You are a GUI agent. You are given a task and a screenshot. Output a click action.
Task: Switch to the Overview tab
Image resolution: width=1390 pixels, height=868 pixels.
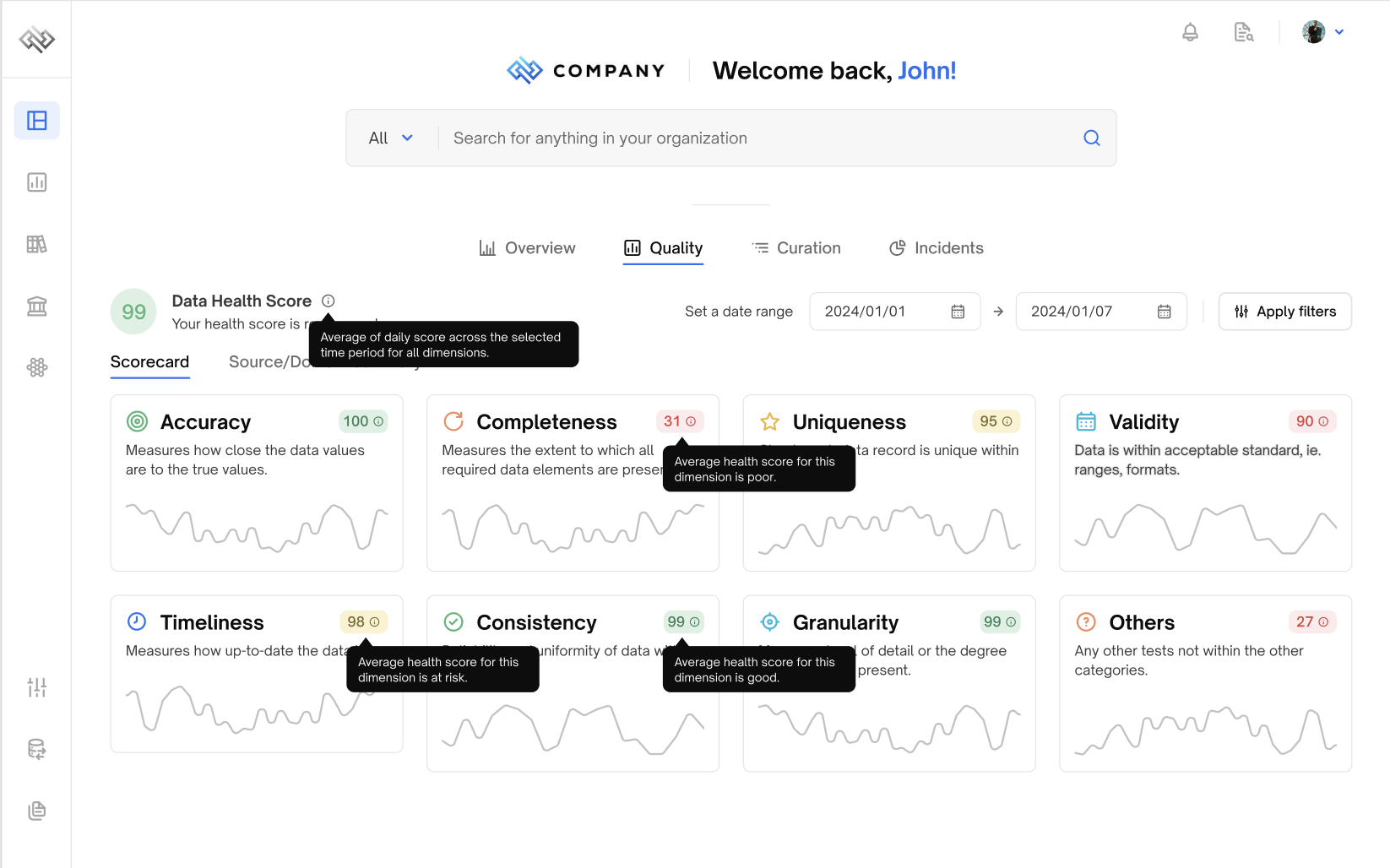[x=528, y=248]
